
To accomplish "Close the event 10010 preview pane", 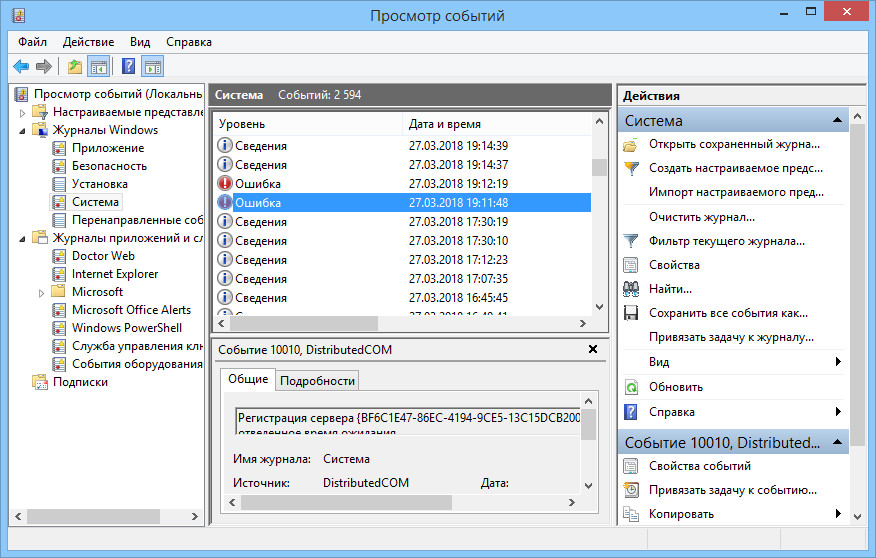I will click(593, 349).
